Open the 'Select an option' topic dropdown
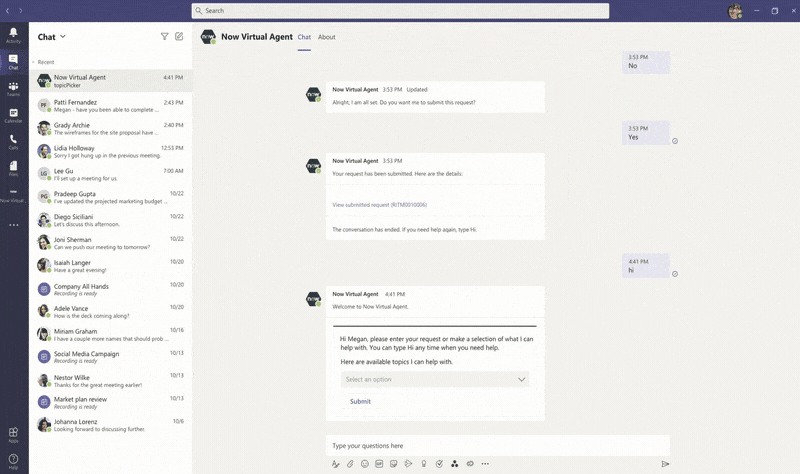The width and height of the screenshot is (800, 474). [x=435, y=380]
